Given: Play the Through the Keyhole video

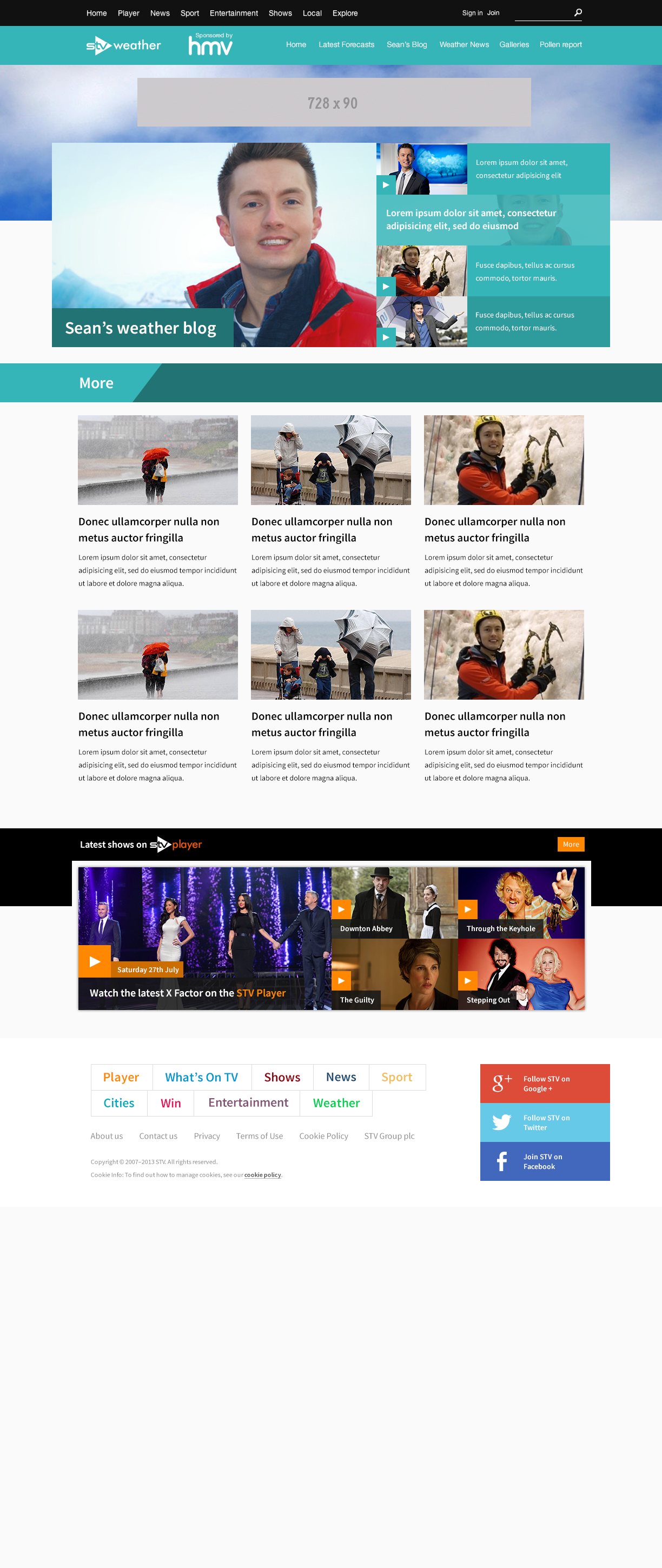Looking at the screenshot, I should pyautogui.click(x=468, y=909).
